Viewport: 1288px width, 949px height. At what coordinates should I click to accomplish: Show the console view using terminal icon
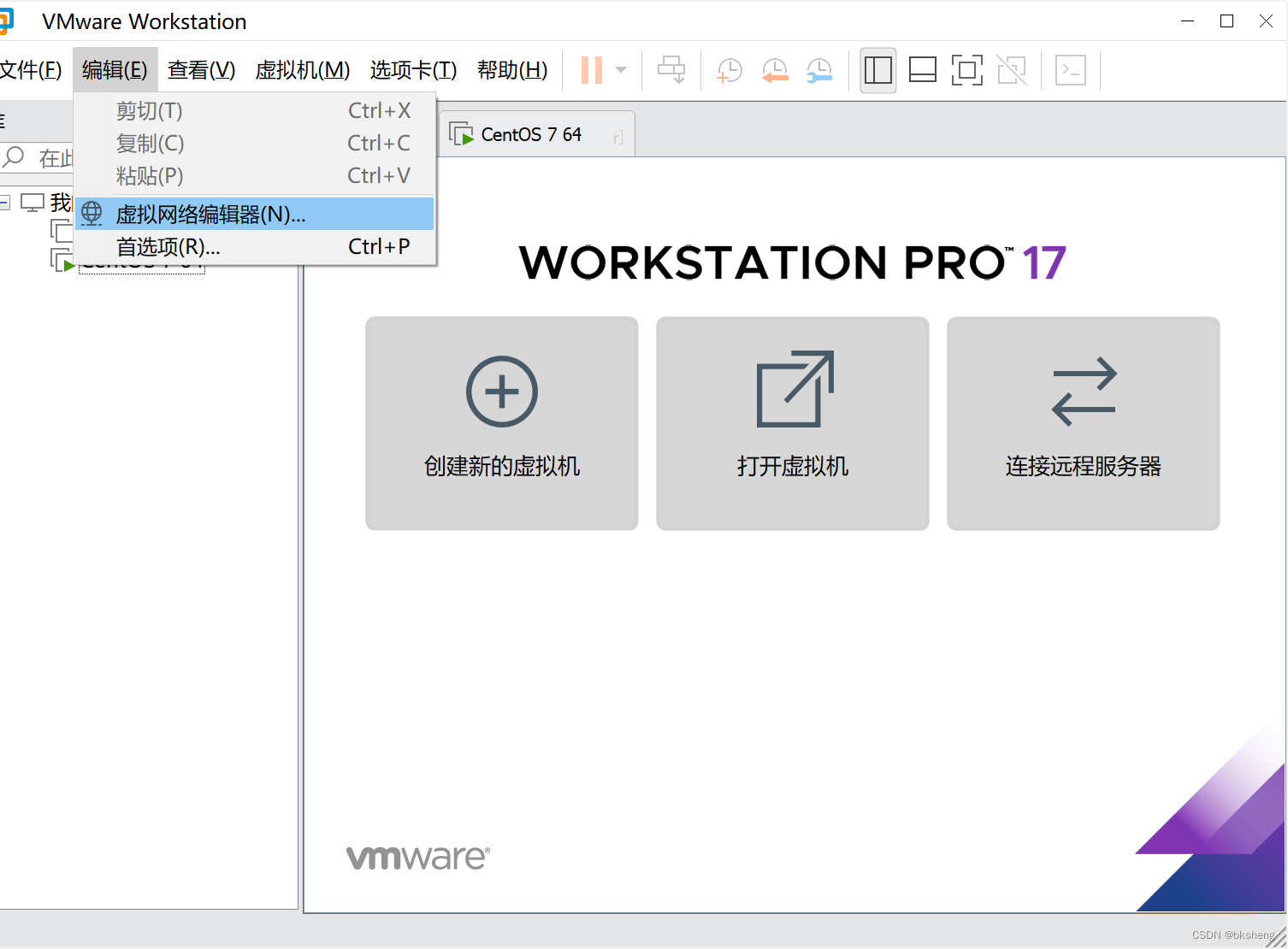click(x=1070, y=69)
